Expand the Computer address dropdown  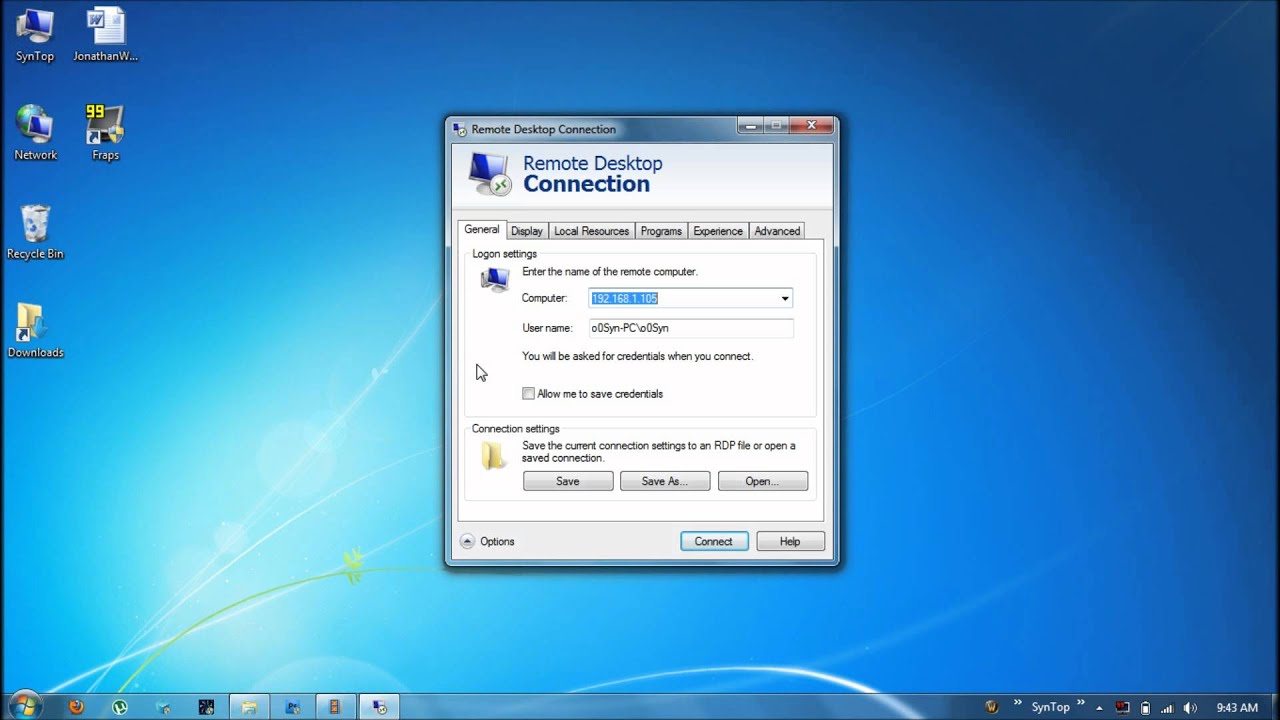785,298
